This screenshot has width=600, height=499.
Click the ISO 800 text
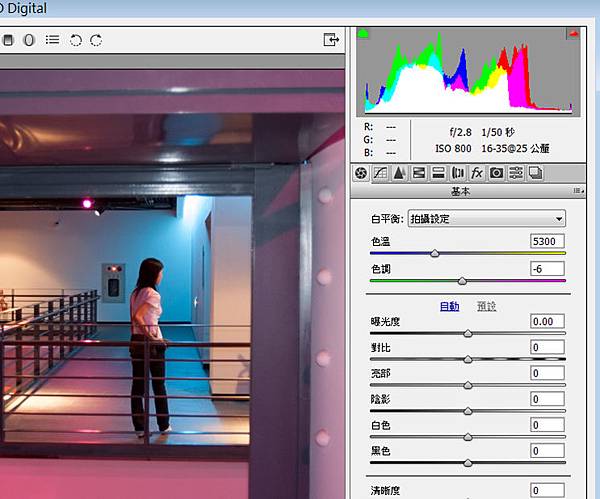[453, 148]
